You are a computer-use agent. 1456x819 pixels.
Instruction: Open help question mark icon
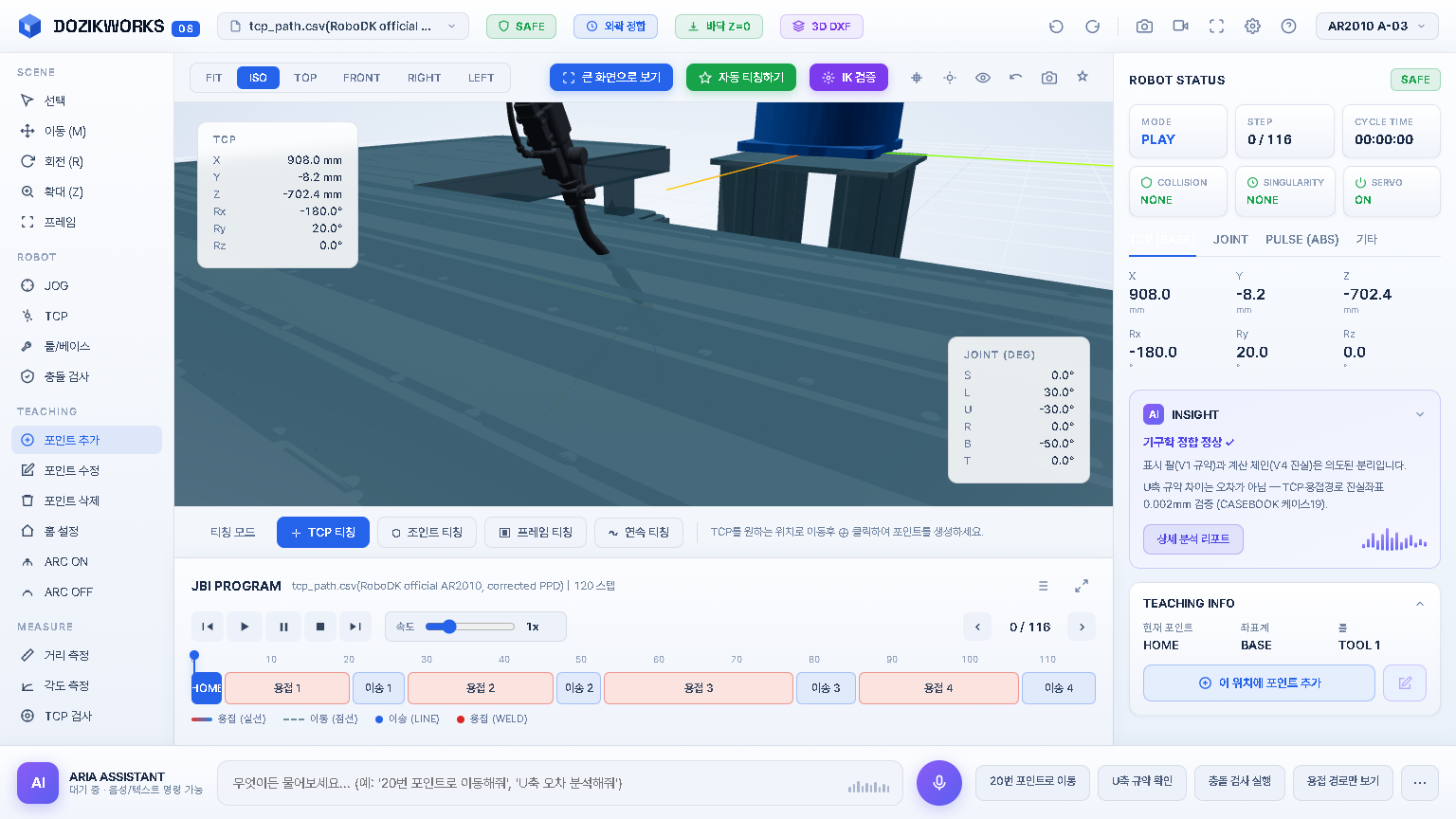coord(1288,27)
